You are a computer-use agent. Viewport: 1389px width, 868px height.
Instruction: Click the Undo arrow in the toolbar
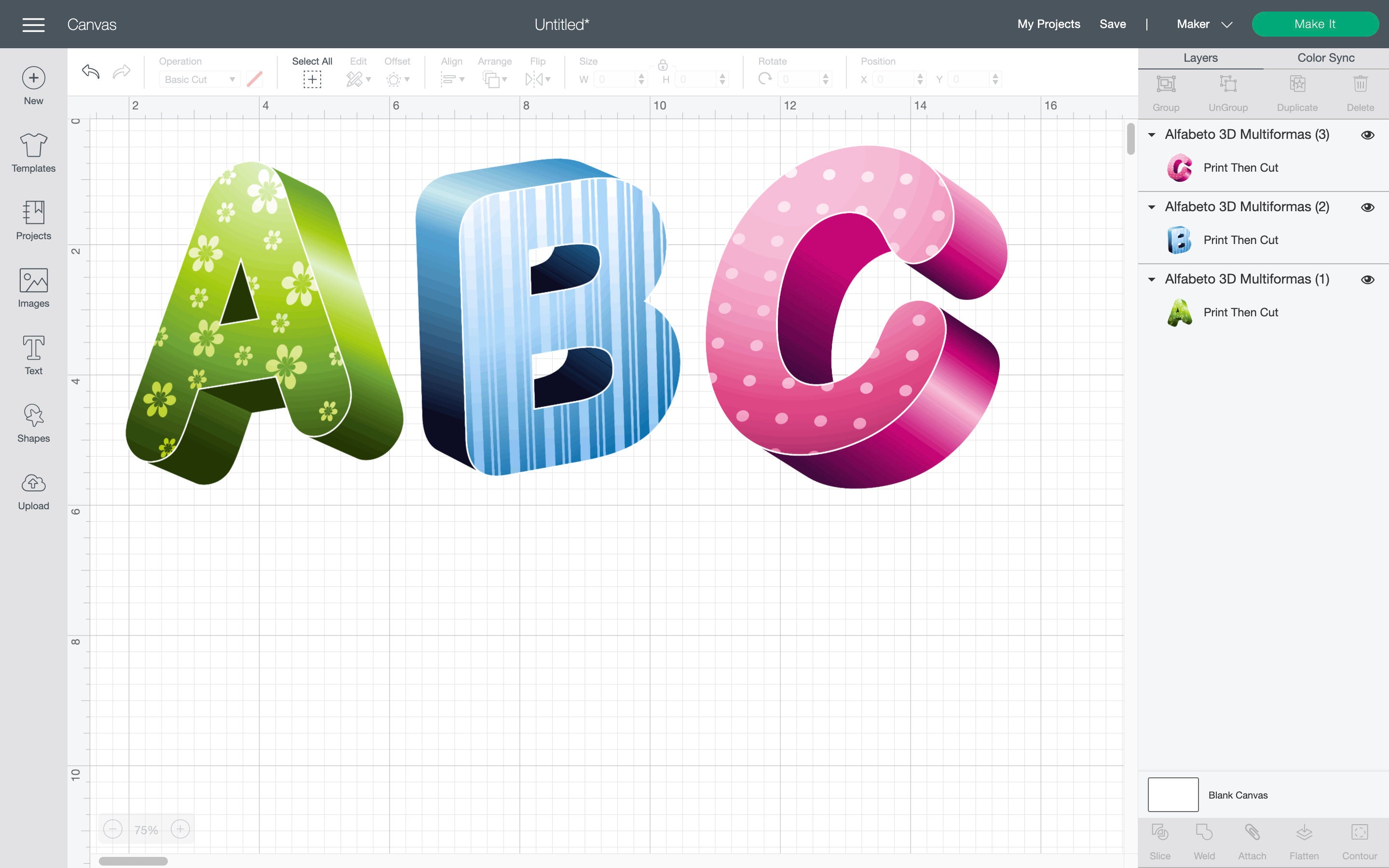(90, 72)
